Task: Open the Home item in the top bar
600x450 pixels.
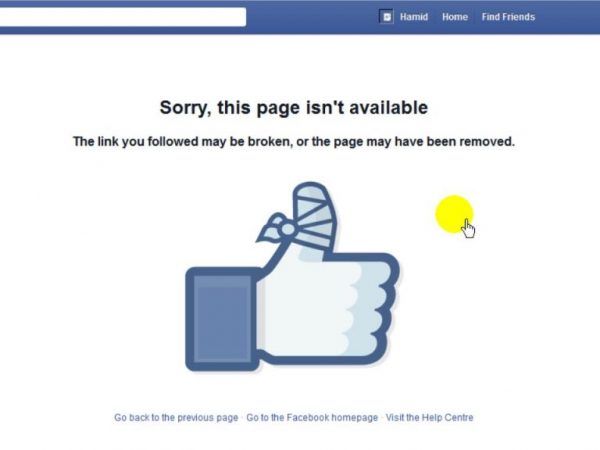Action: [455, 17]
